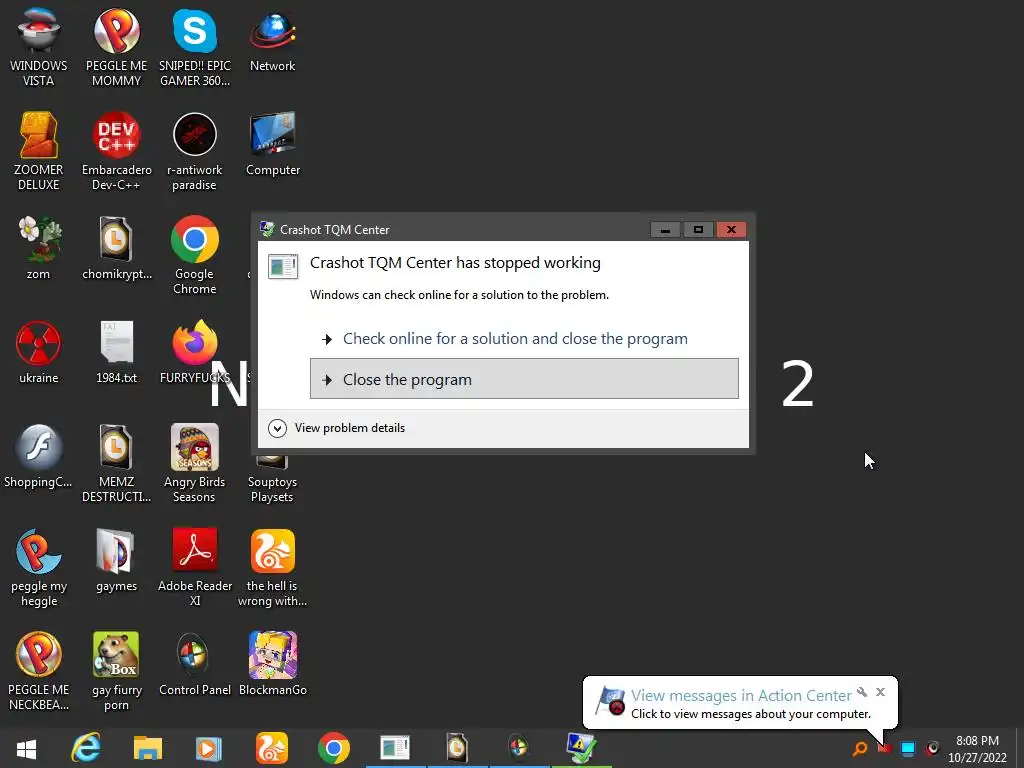Select the ShoppingC... Flash icon
Screen dimensions: 1024x768
pyautogui.click(x=39, y=456)
